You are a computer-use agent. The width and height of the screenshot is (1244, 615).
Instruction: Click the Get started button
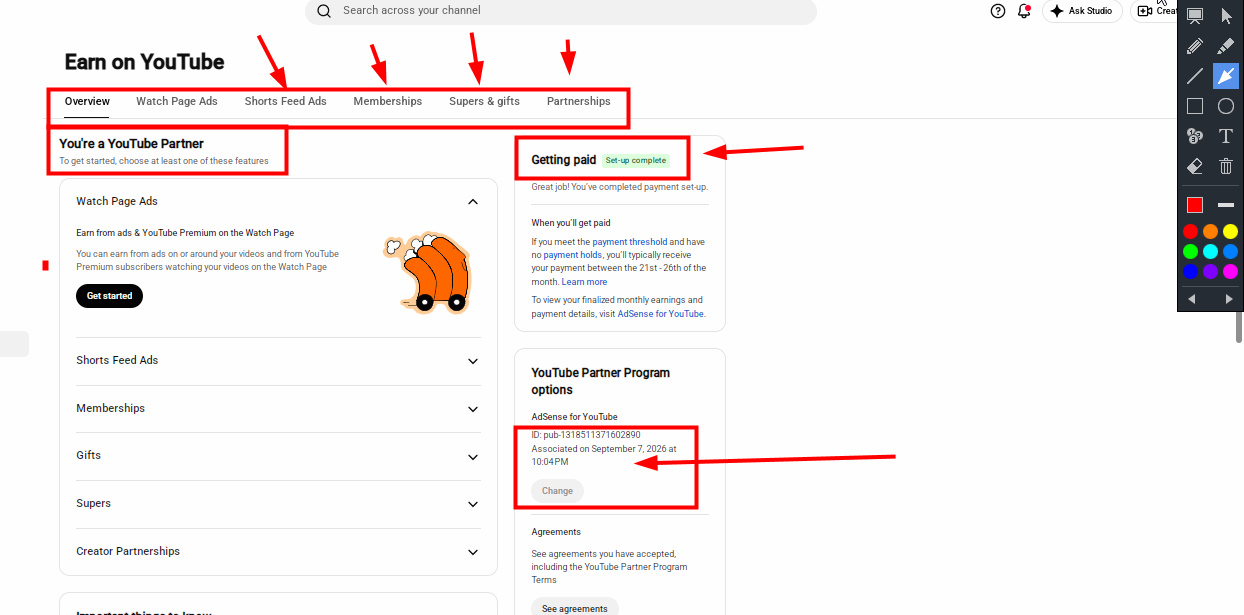click(110, 296)
